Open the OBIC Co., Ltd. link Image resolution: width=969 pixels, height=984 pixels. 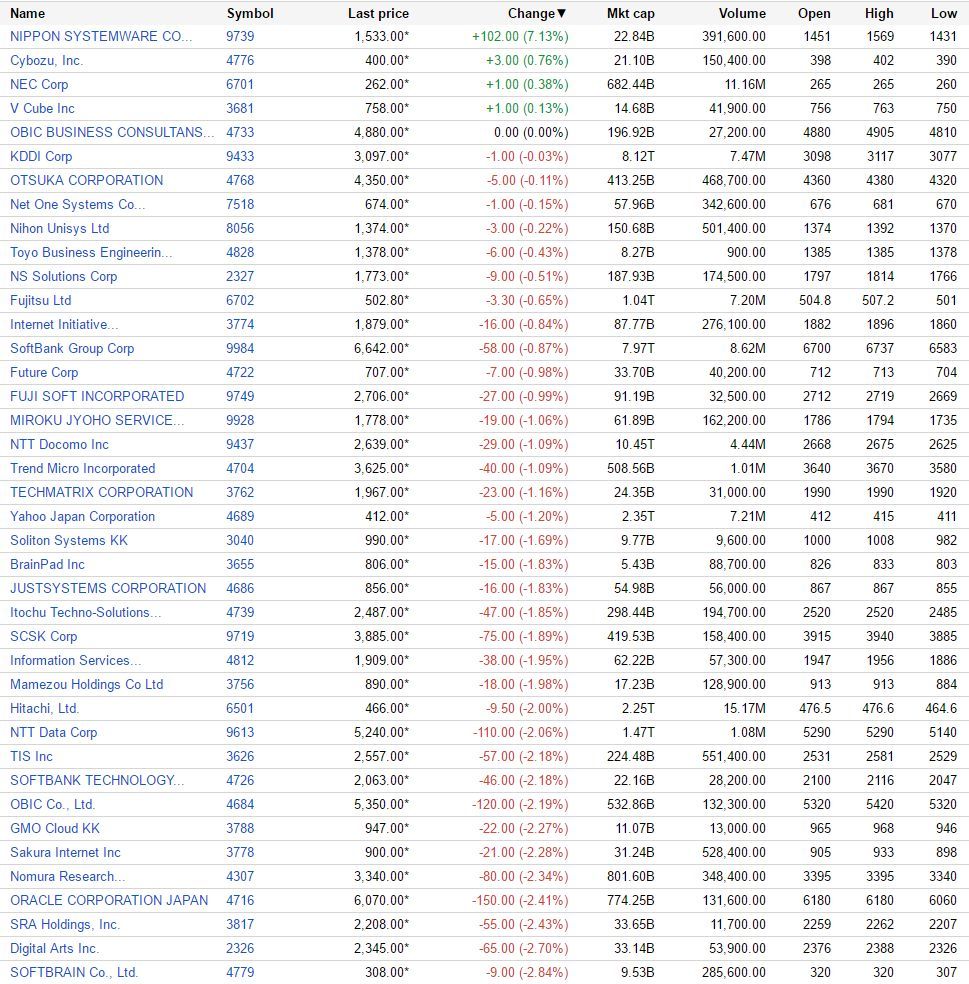pyautogui.click(x=53, y=805)
